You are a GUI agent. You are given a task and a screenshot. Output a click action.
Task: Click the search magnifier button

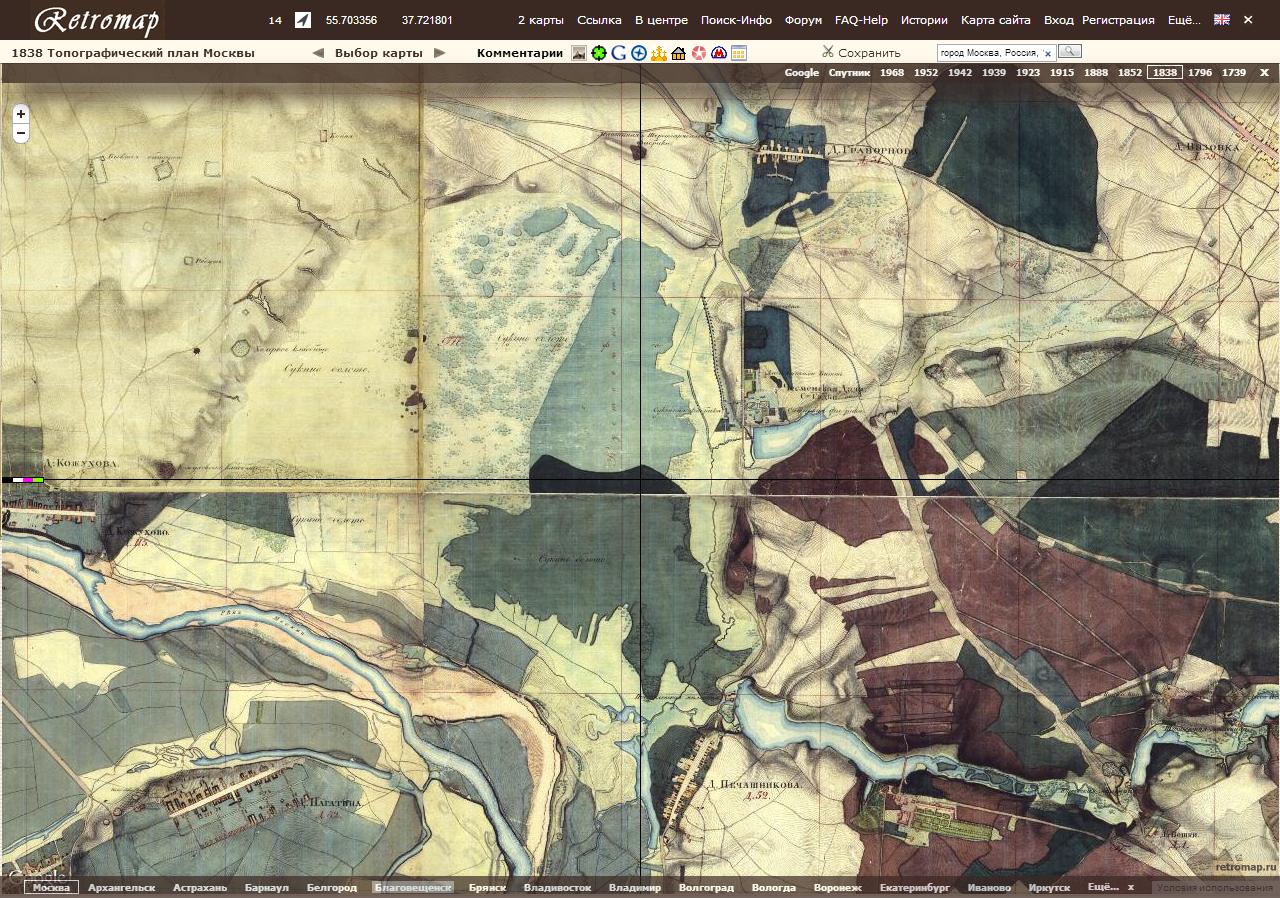pyautogui.click(x=1069, y=51)
